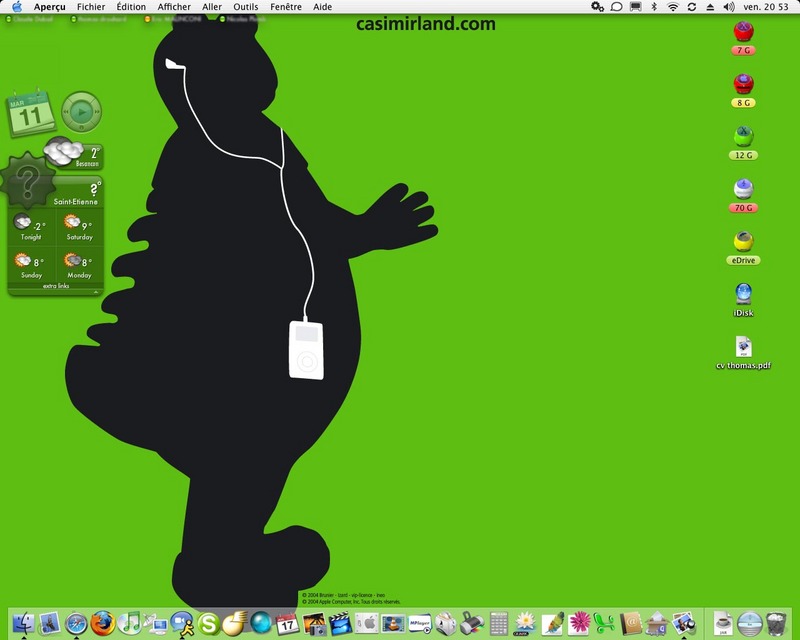
Task: Open the Outils menu
Action: point(245,7)
